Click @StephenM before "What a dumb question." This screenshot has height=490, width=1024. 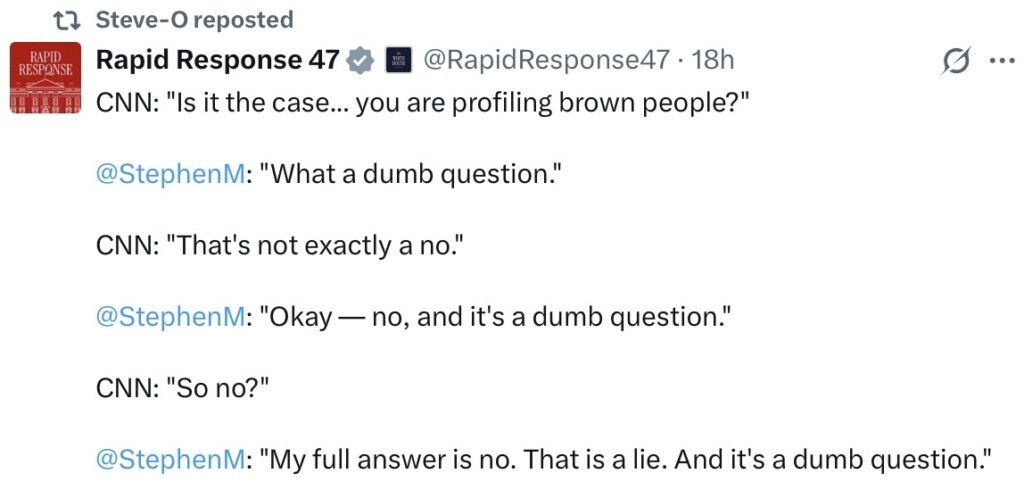(x=170, y=174)
